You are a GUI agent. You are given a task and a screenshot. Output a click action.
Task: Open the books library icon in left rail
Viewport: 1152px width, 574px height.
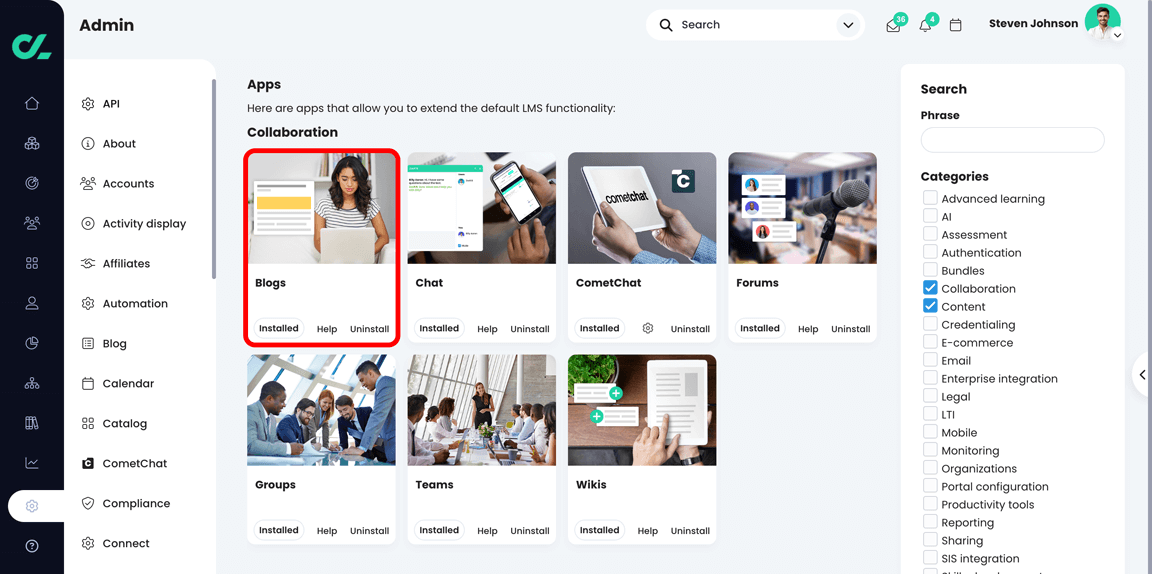[32, 423]
